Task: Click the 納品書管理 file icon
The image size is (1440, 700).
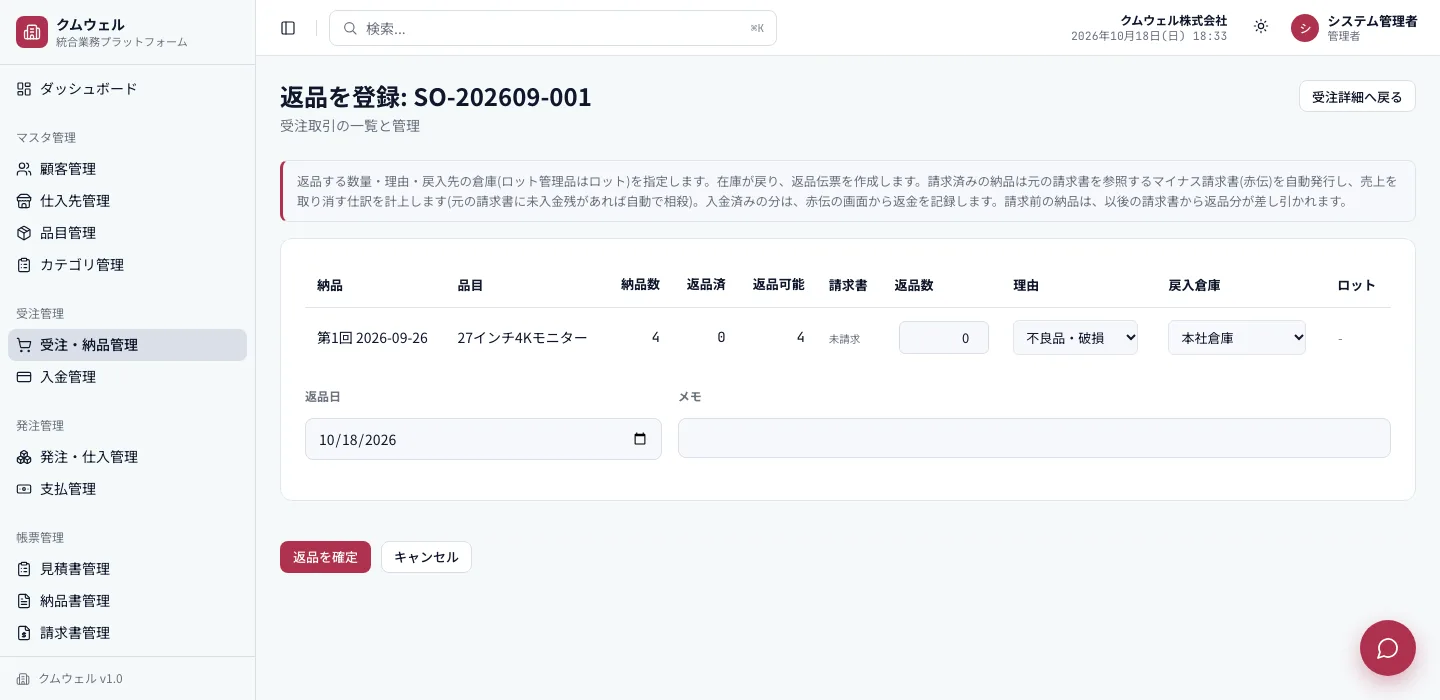Action: coord(24,601)
